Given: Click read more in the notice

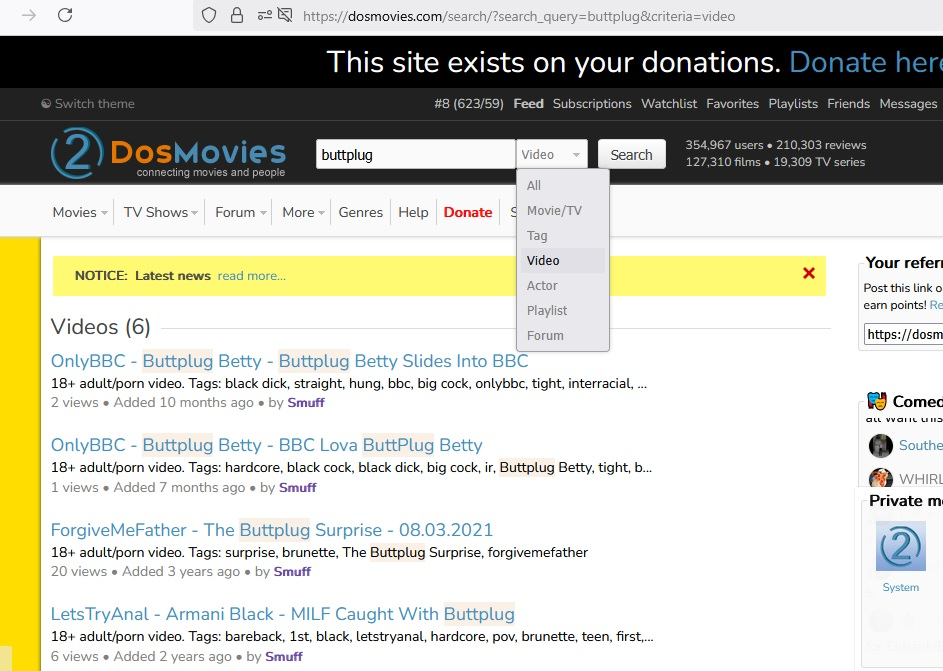Looking at the screenshot, I should click(x=251, y=275).
